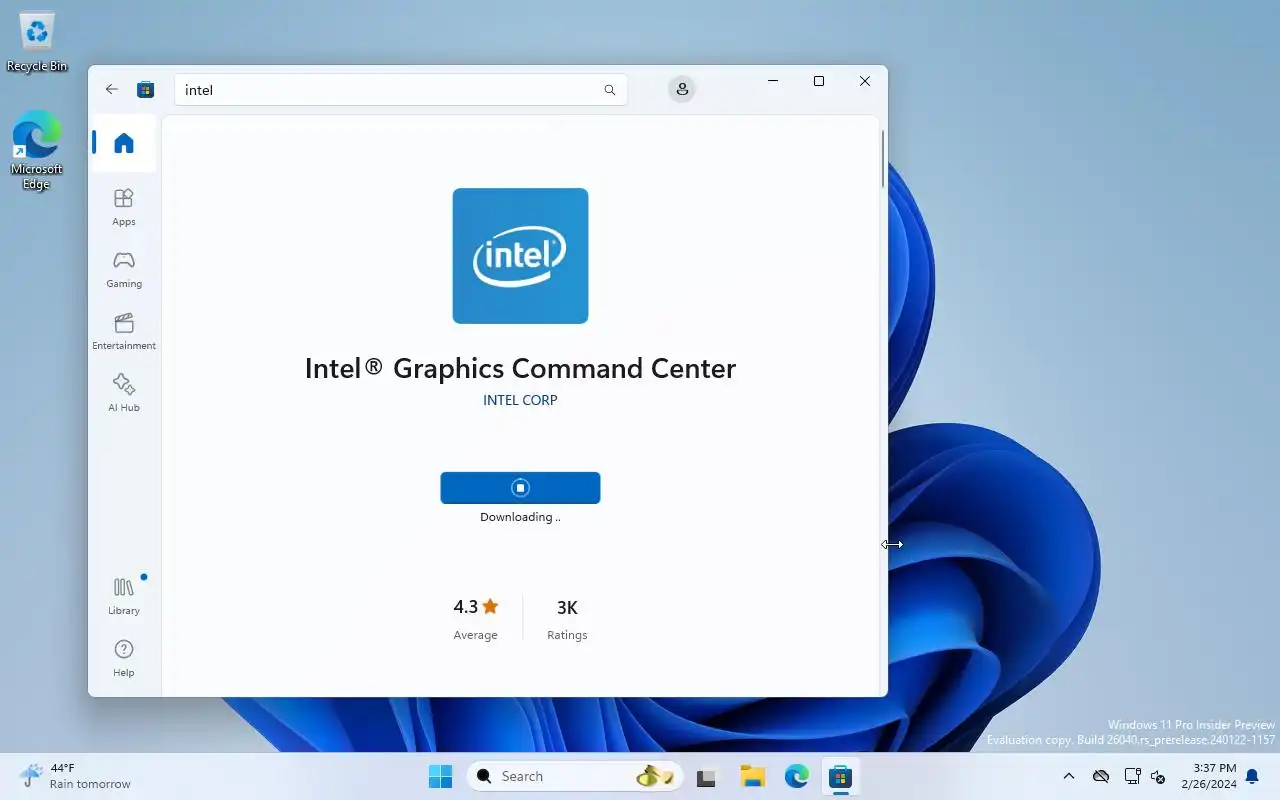Click the Intel app logo thumbnail
1280x800 pixels.
(x=520, y=256)
